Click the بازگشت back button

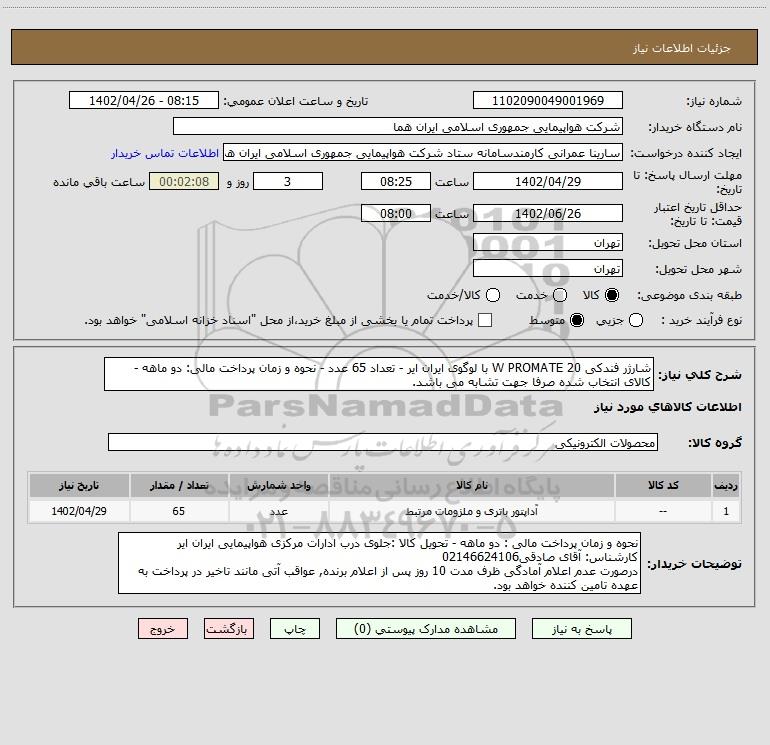pyautogui.click(x=229, y=629)
